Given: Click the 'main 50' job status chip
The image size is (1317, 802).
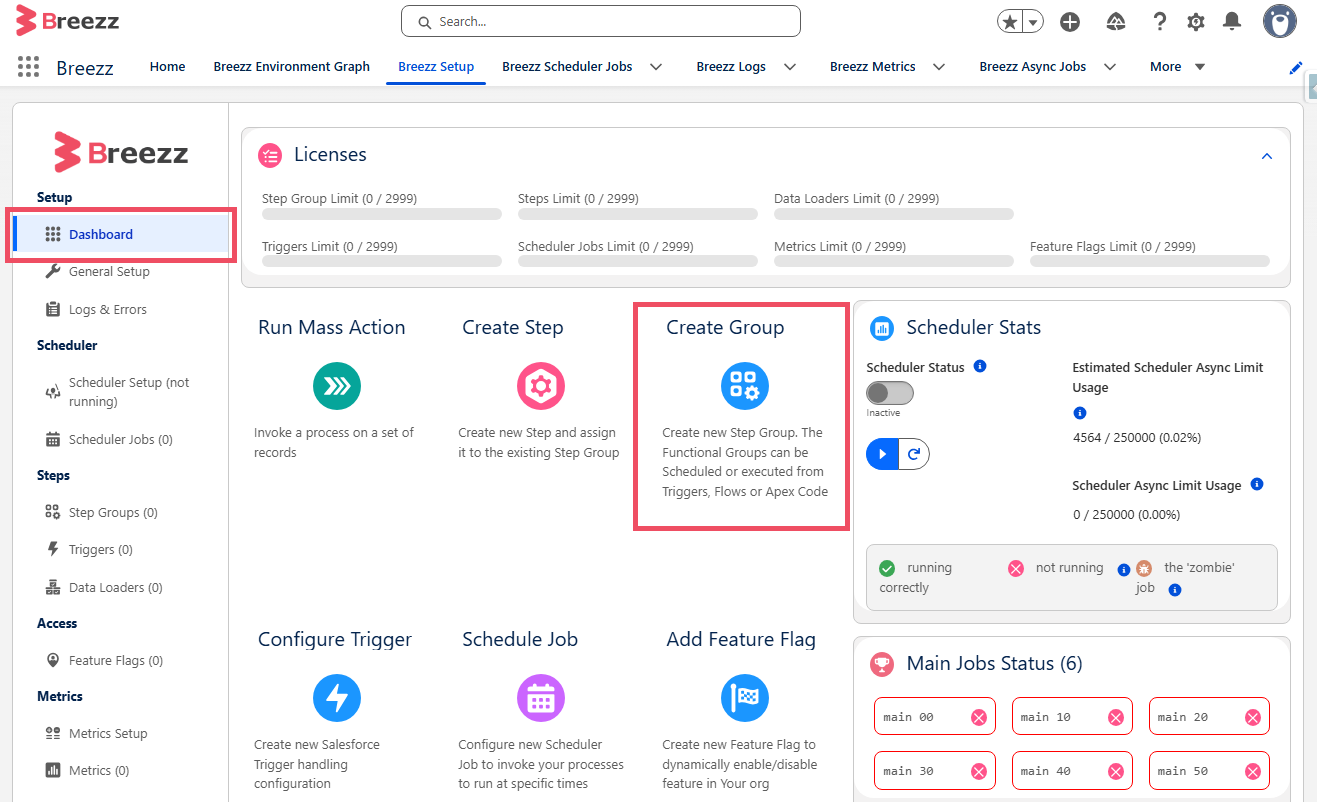Looking at the screenshot, I should pos(1209,771).
